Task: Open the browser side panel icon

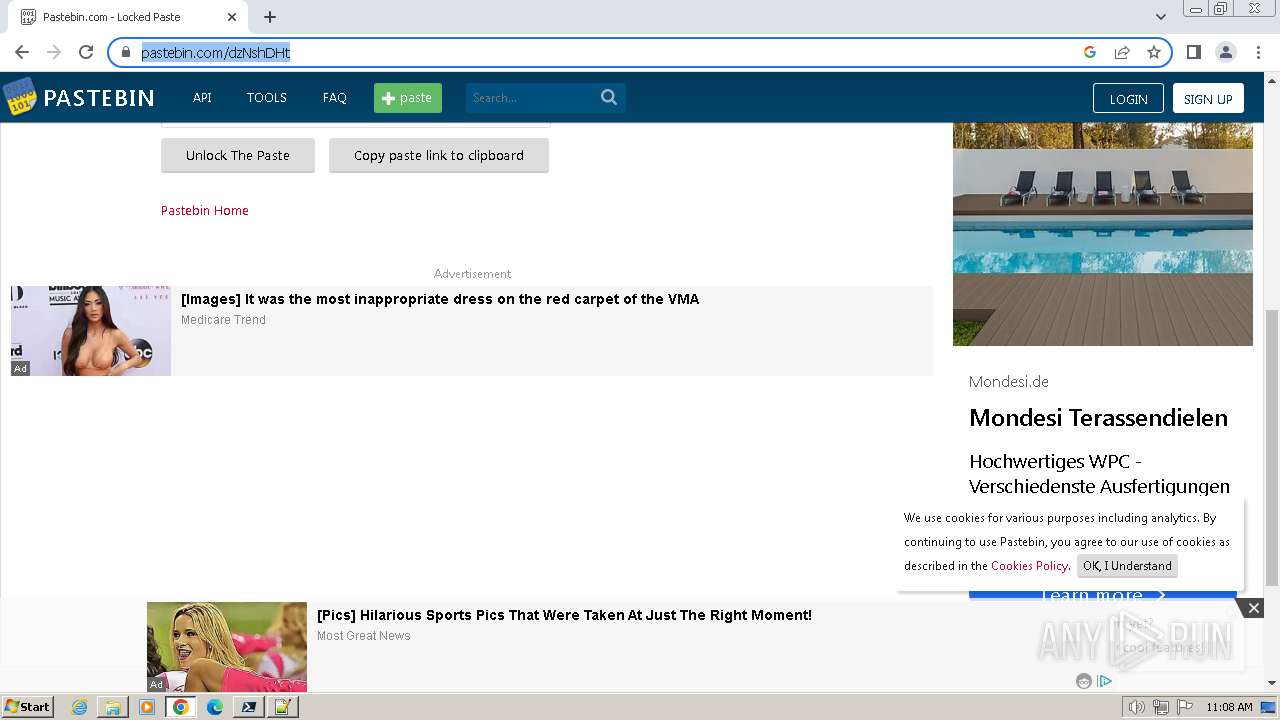Action: [1193, 52]
